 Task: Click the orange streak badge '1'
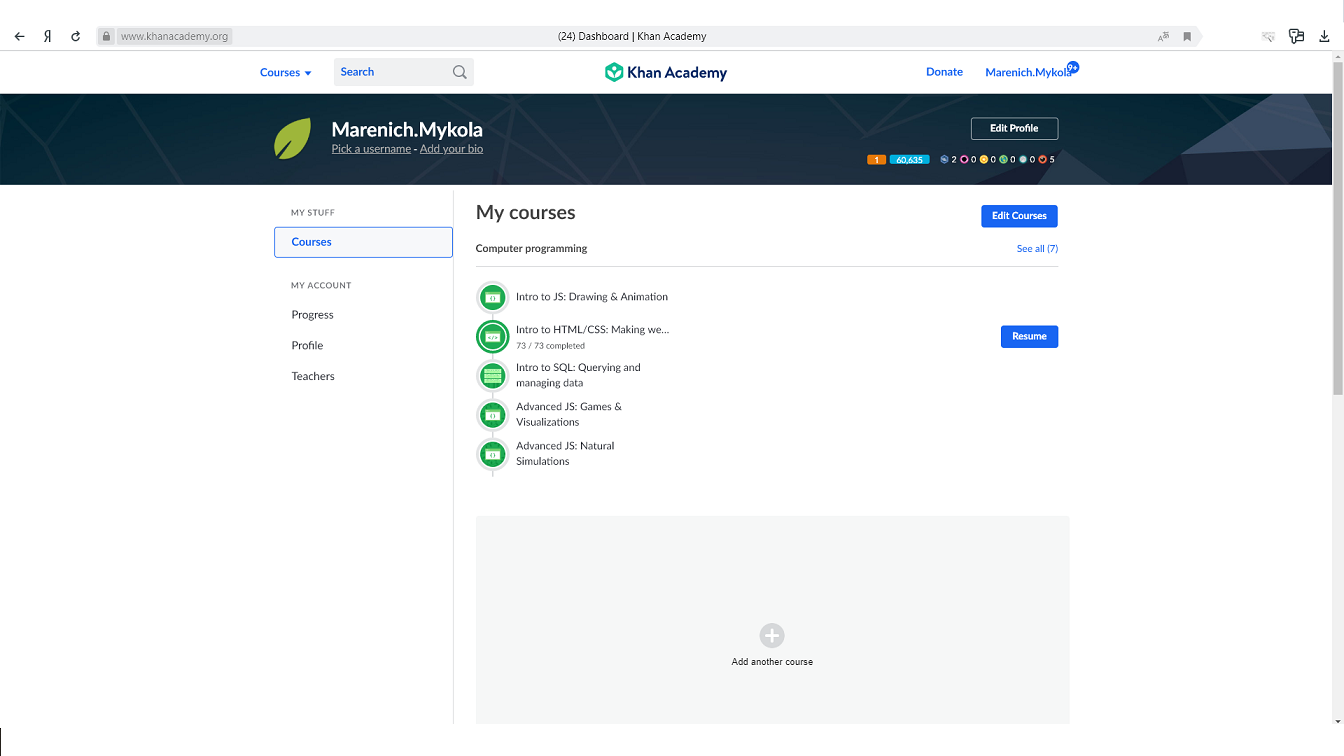(876, 159)
